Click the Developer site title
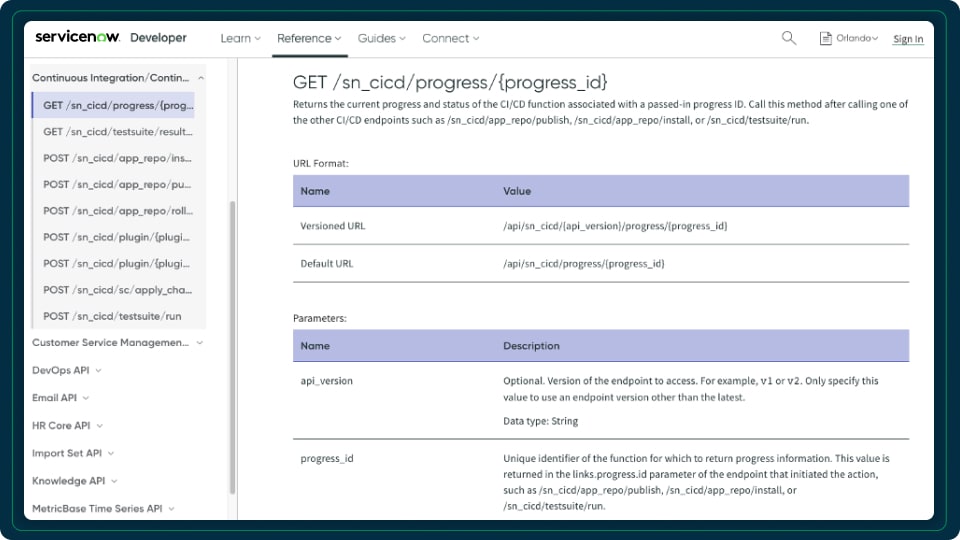Screen dimensions: 960x540 click(158, 37)
